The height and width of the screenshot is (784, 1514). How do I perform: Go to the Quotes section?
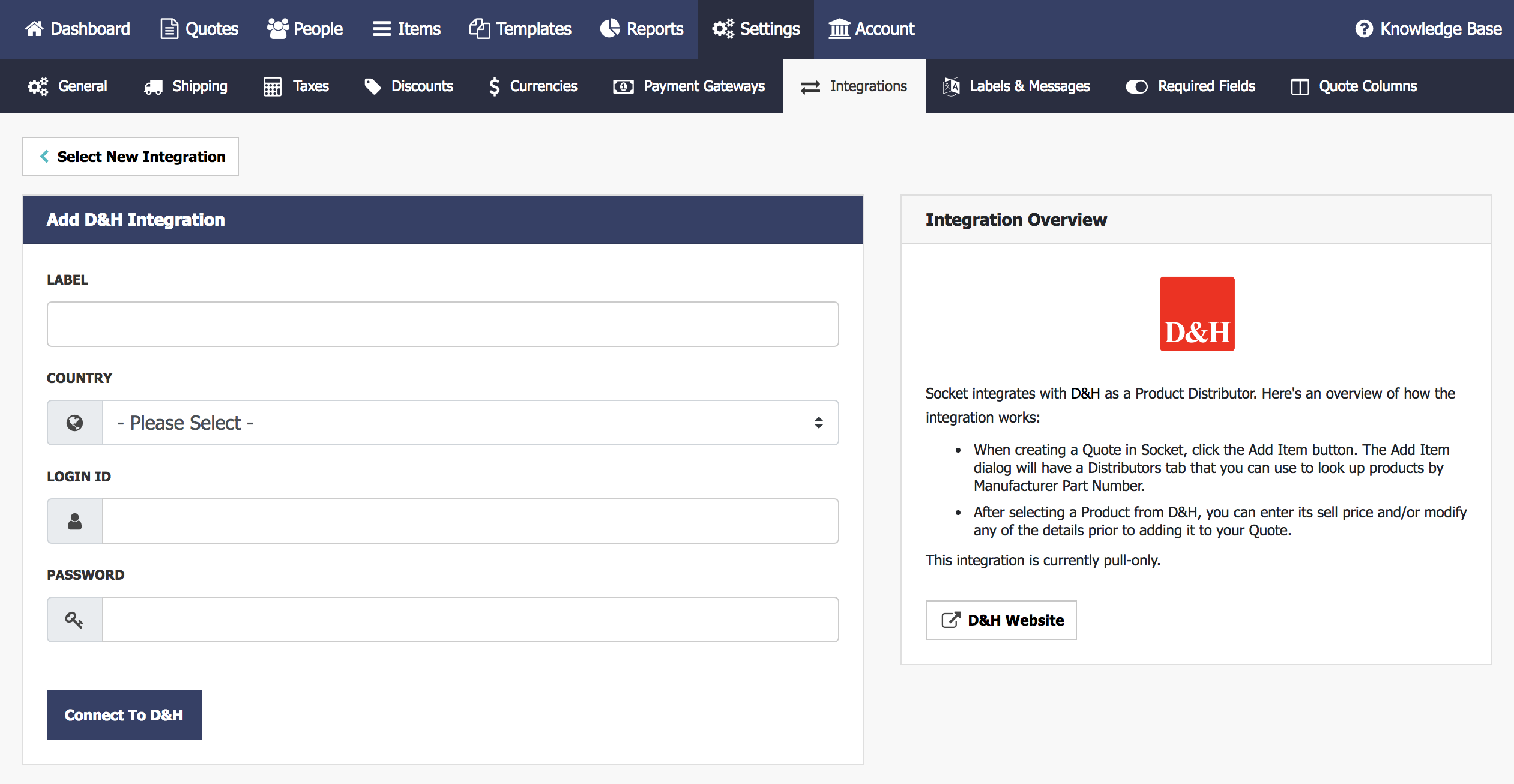pos(200,29)
